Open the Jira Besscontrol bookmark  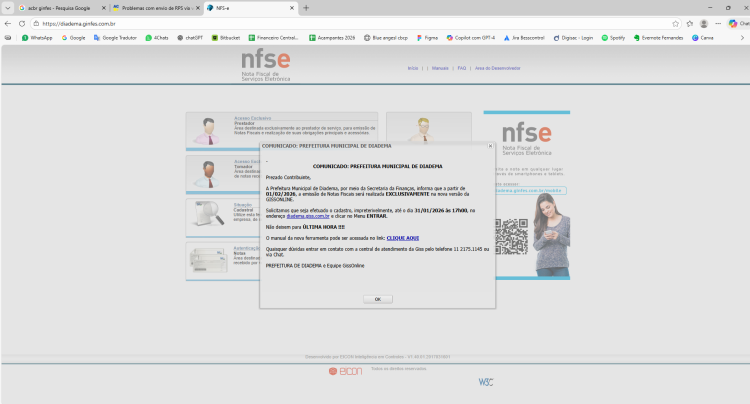point(524,38)
